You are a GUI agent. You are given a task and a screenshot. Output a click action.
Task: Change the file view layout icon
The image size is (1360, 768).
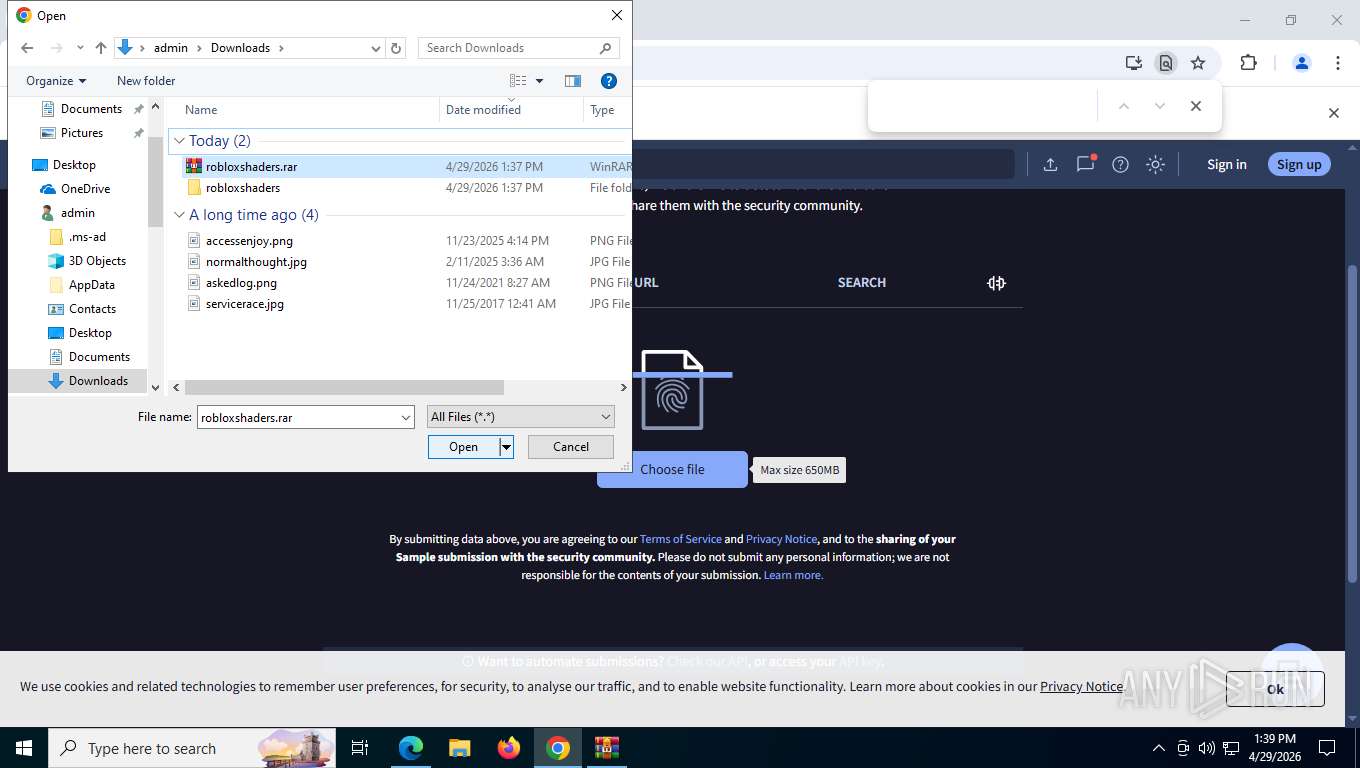[x=518, y=81]
